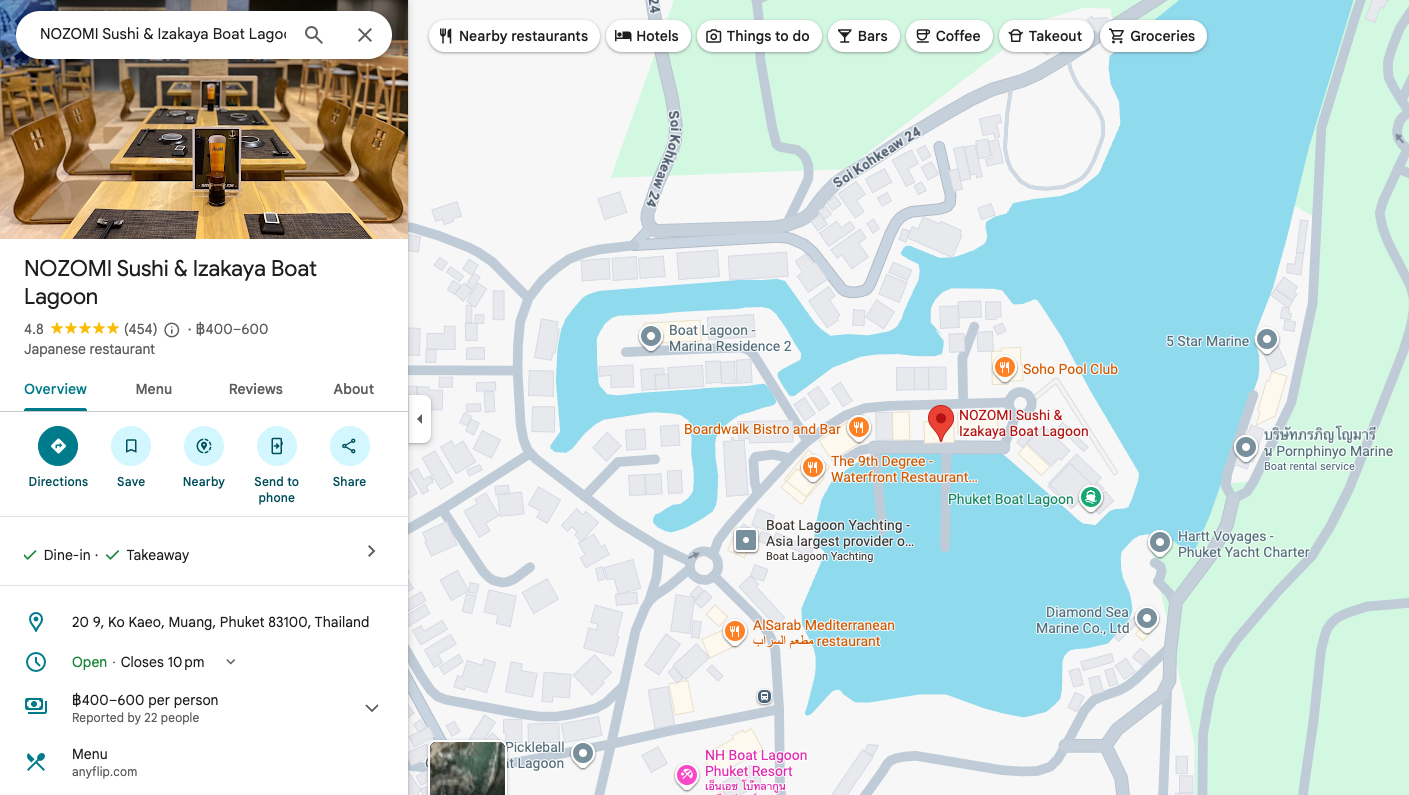This screenshot has height=795, width=1409.
Task: Open the 454 reviews count
Action: 140,329
